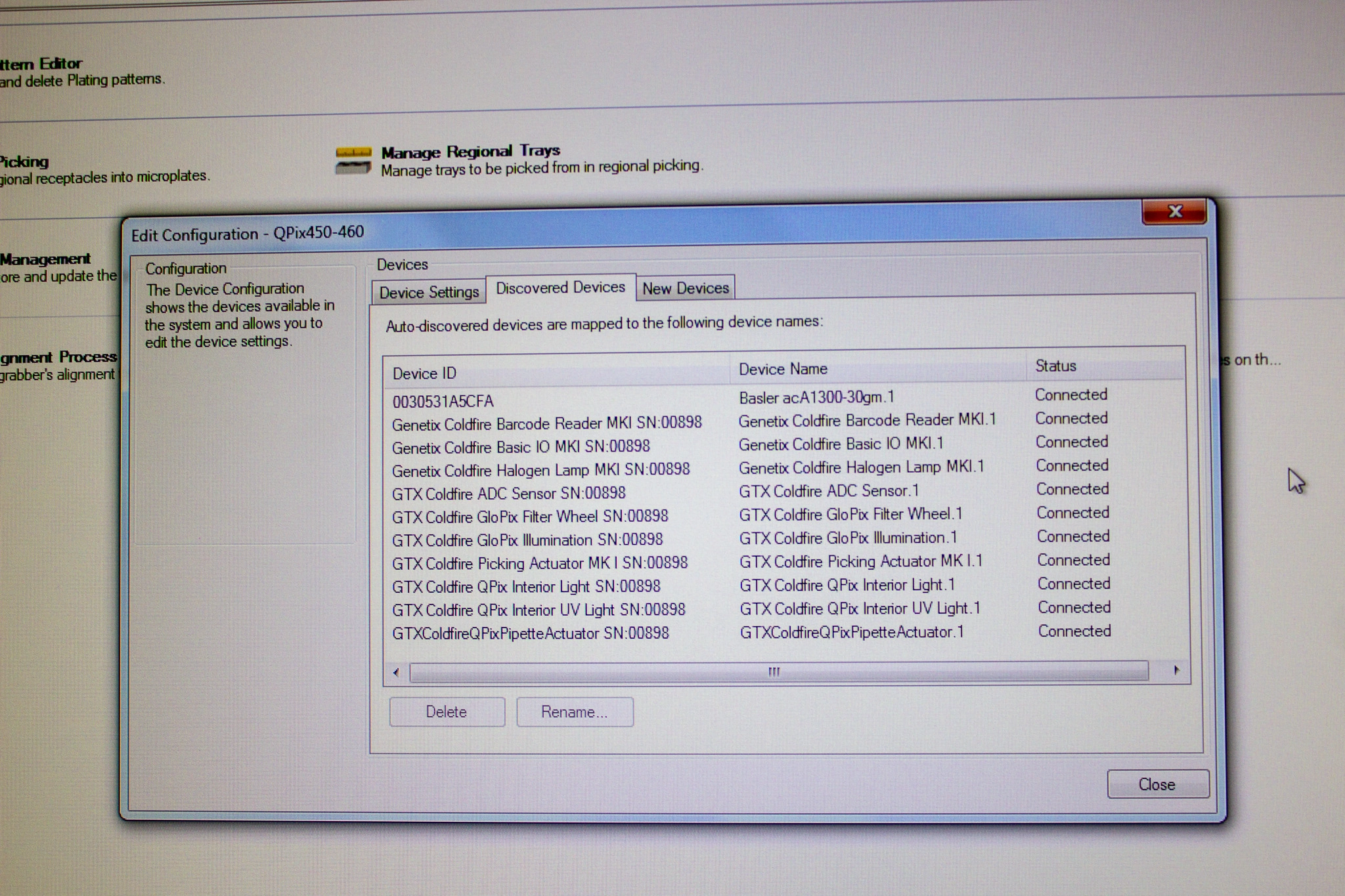Click device name GTX Coldfire ADC Sensor.1
This screenshot has height=896, width=1345.
coord(829,491)
